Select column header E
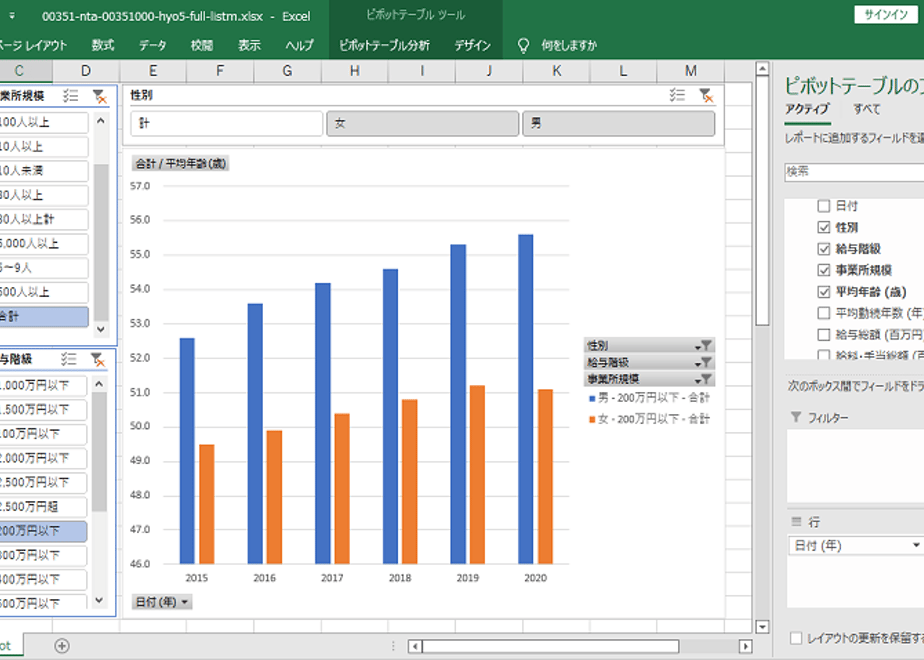Viewport: 924px width, 660px height. (x=153, y=71)
